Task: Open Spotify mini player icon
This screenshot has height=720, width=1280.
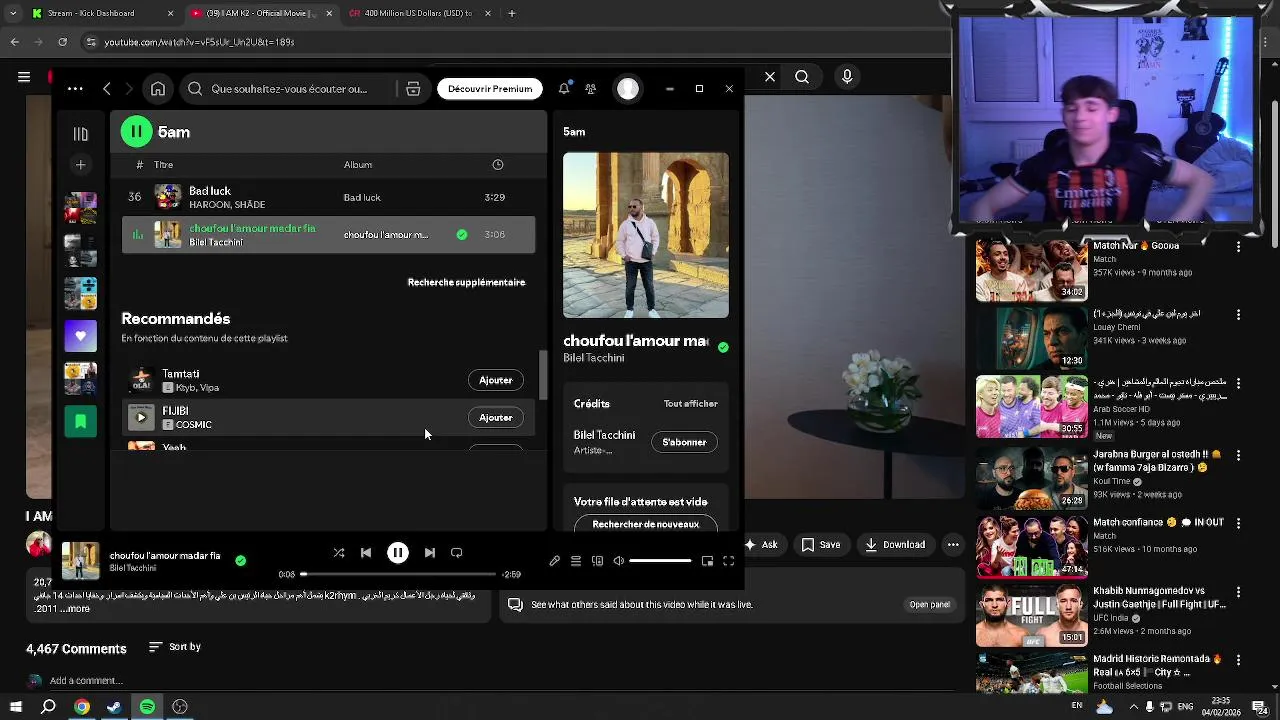Action: click(x=707, y=561)
